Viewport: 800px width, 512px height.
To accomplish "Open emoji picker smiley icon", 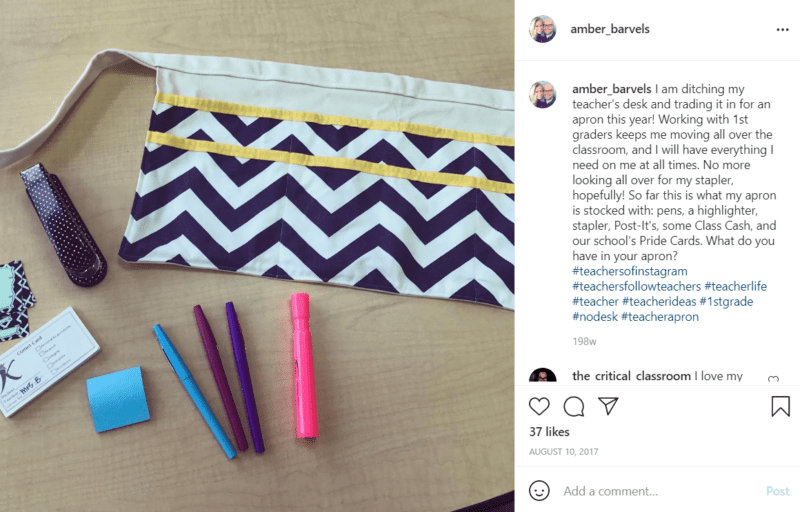I will (539, 491).
